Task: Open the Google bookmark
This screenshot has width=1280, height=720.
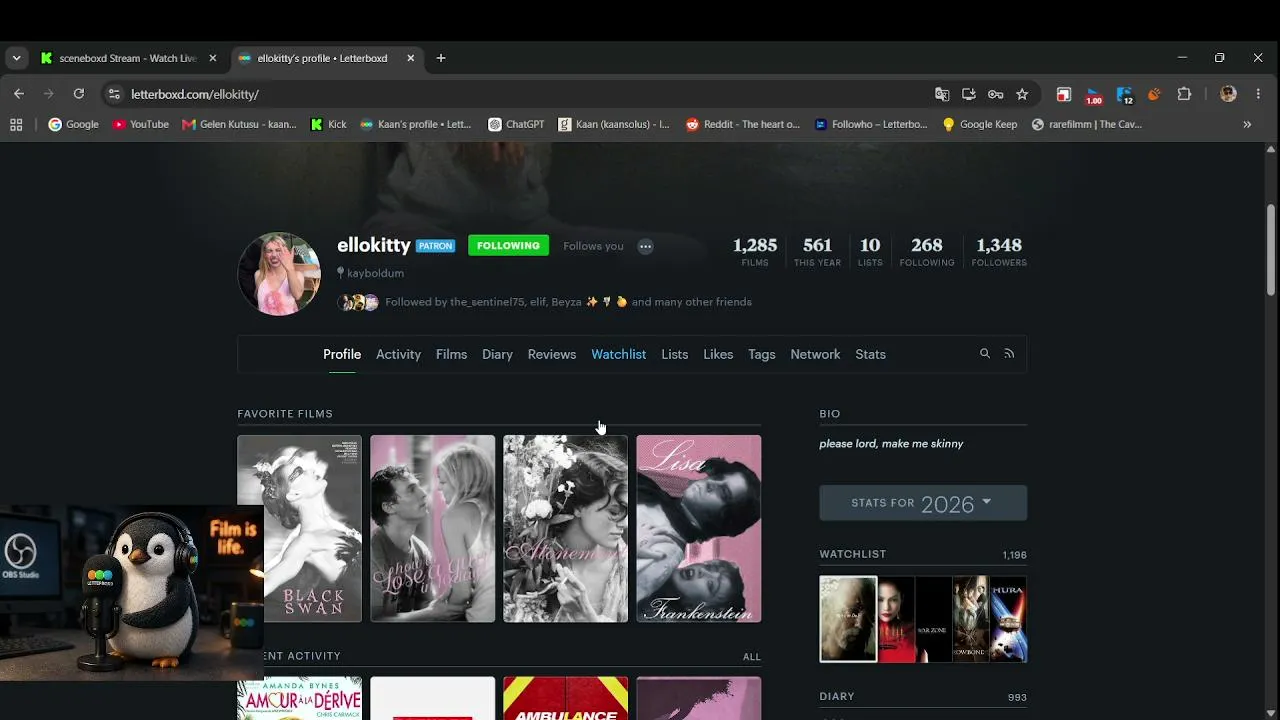Action: click(74, 124)
